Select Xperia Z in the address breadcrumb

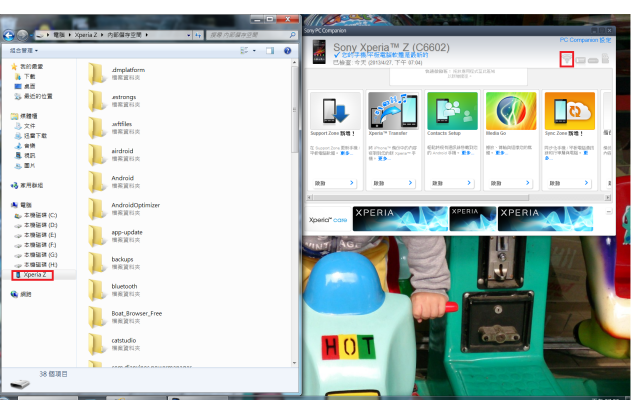pyautogui.click(x=86, y=35)
